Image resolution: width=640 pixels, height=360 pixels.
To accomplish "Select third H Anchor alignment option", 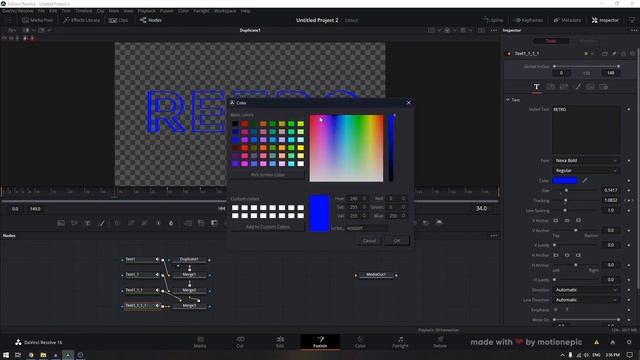I will tap(578, 255).
